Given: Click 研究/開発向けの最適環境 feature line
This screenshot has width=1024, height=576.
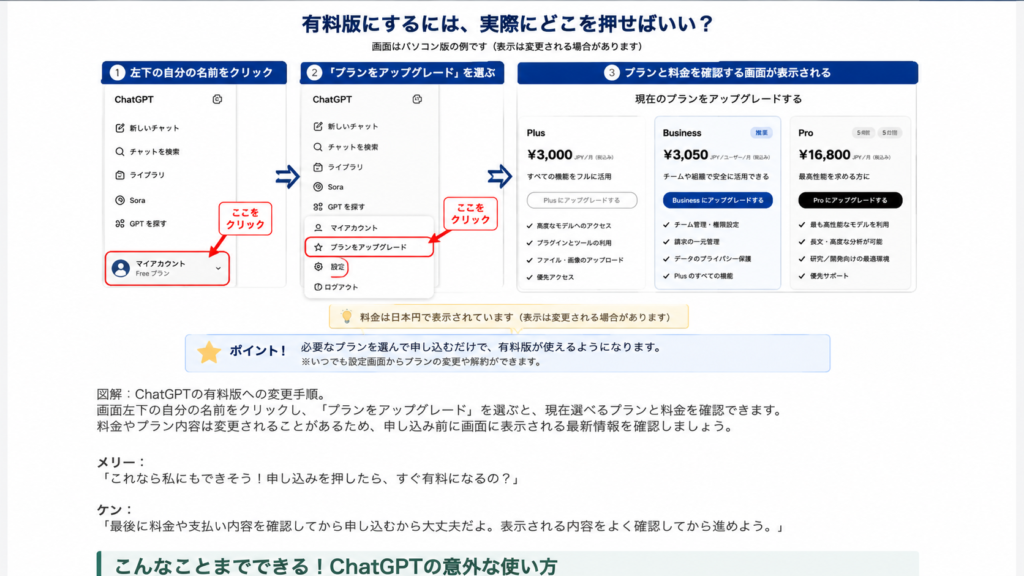Looking at the screenshot, I should tap(849, 259).
